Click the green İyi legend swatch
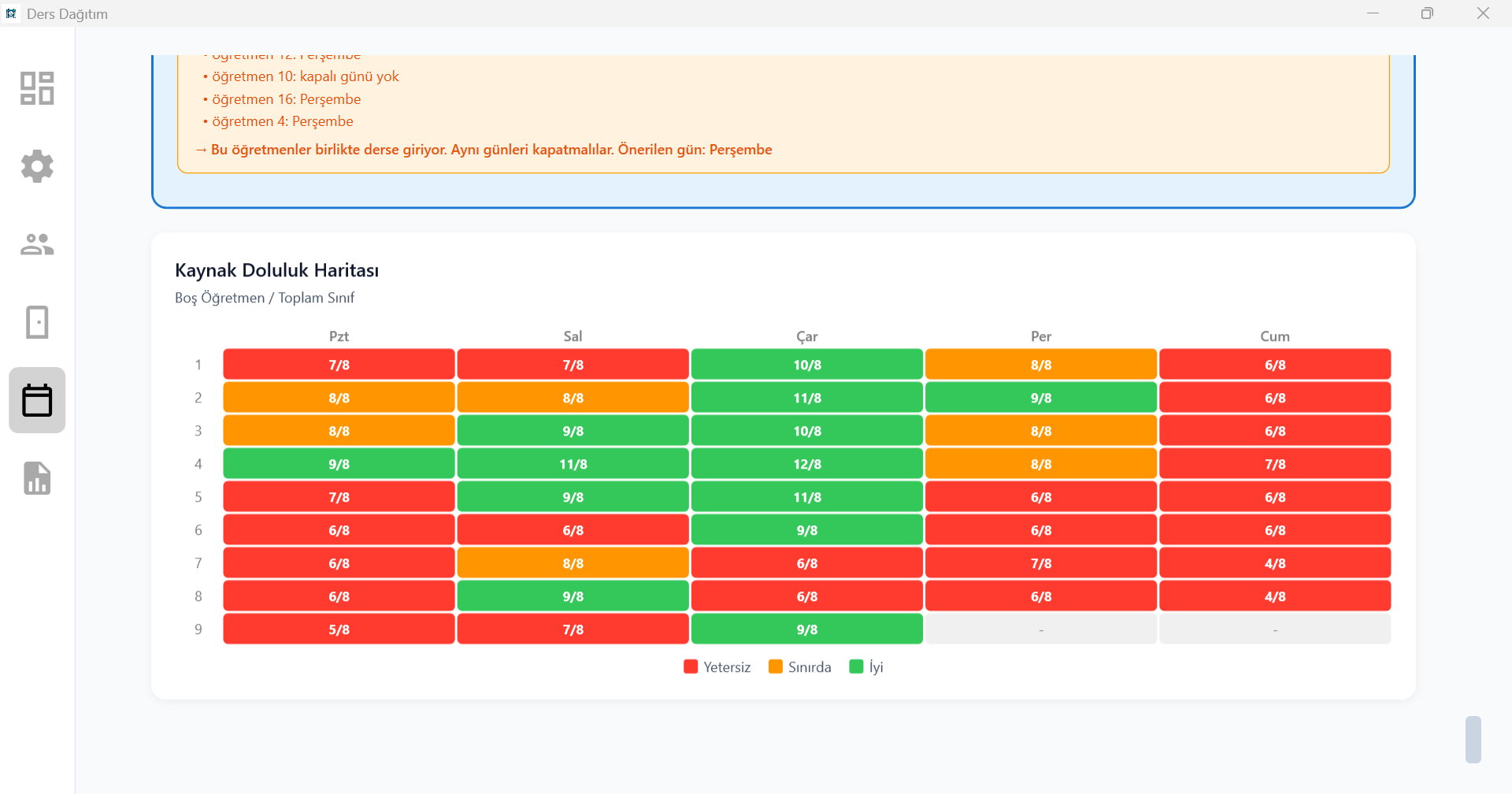1512x794 pixels. click(857, 667)
